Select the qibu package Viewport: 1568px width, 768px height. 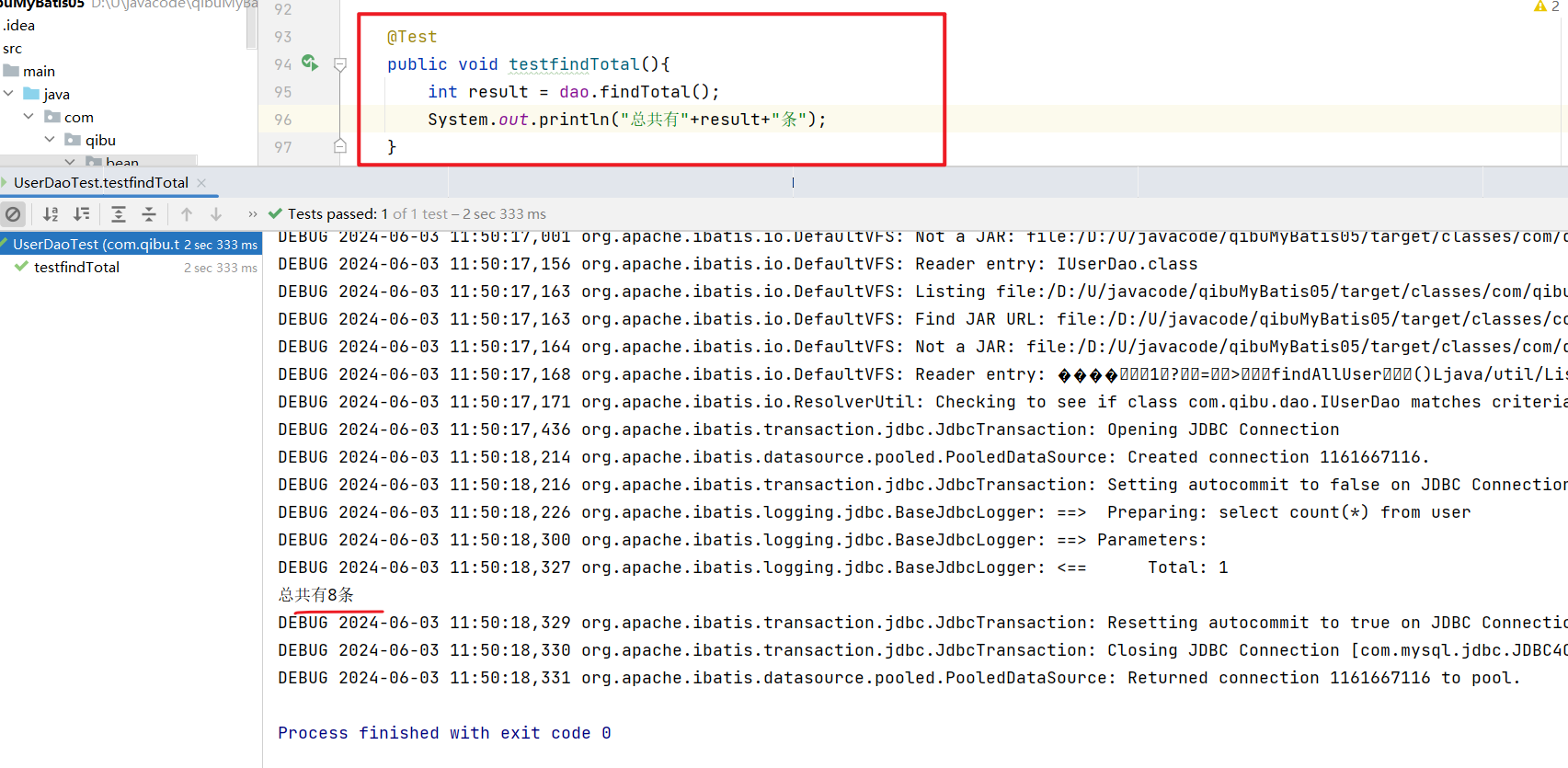100,140
